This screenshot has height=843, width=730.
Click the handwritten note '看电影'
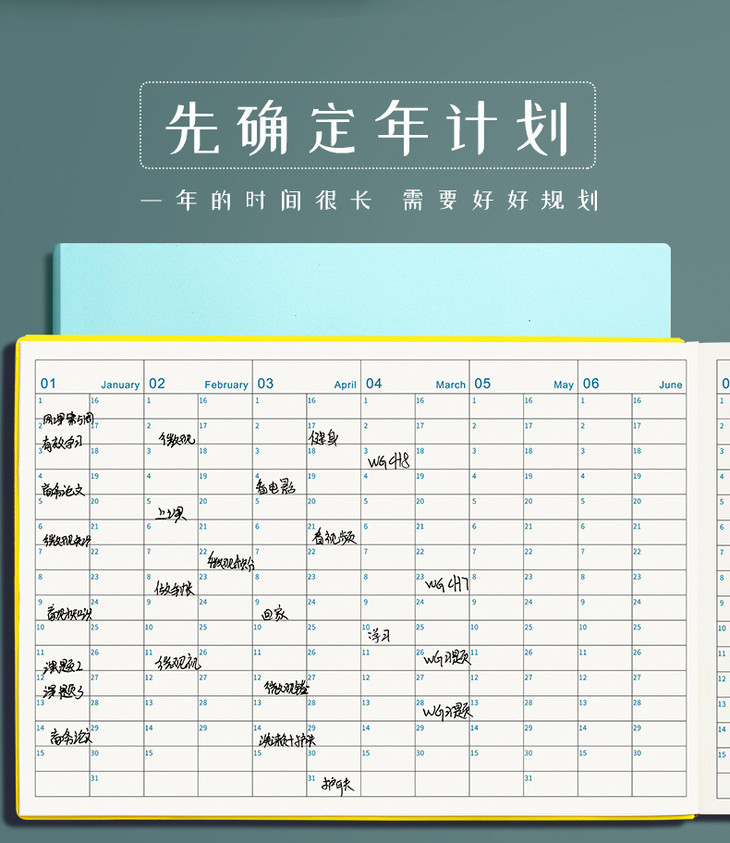(x=276, y=487)
